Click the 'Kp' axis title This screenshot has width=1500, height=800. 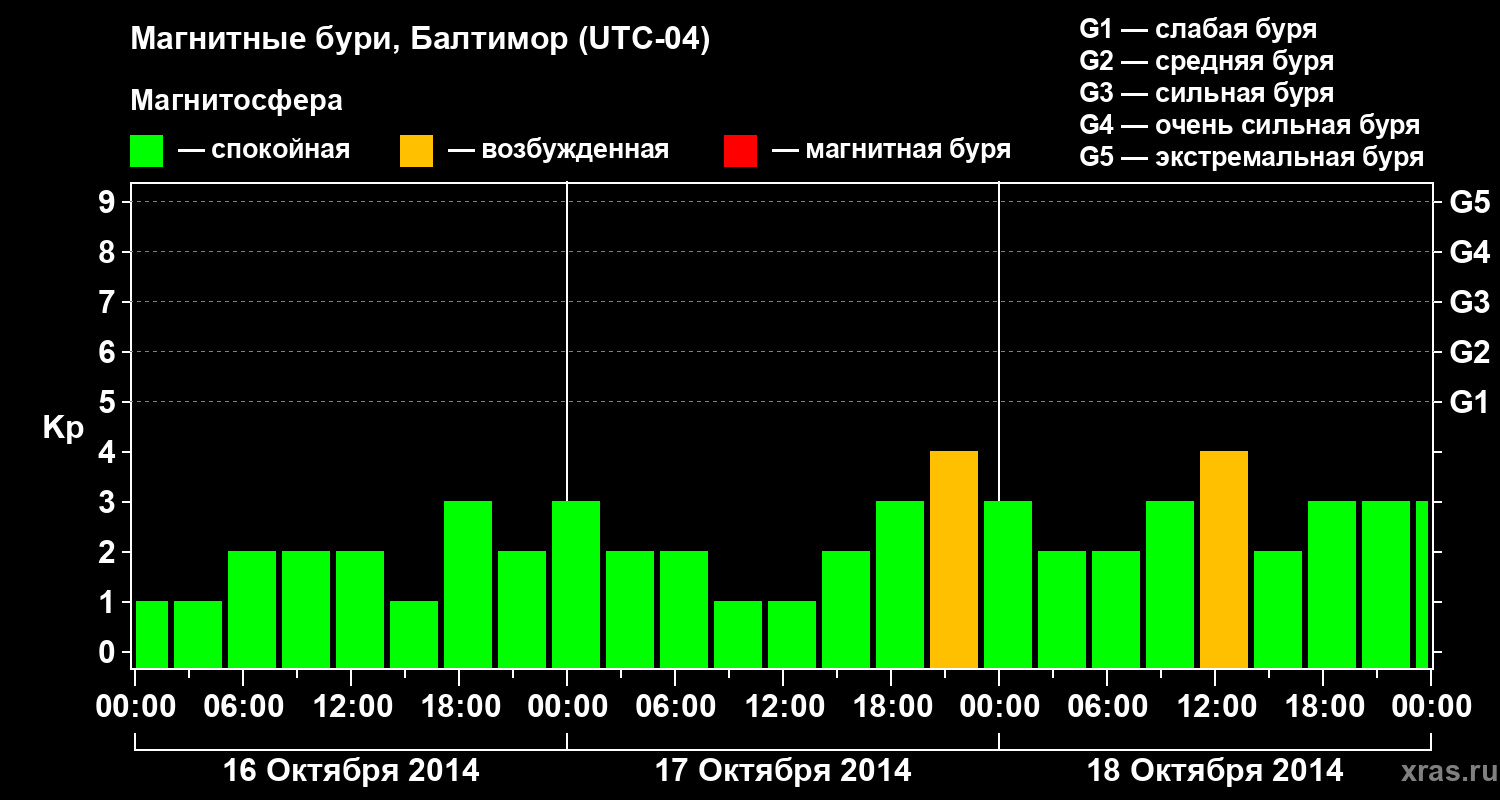(x=62, y=428)
